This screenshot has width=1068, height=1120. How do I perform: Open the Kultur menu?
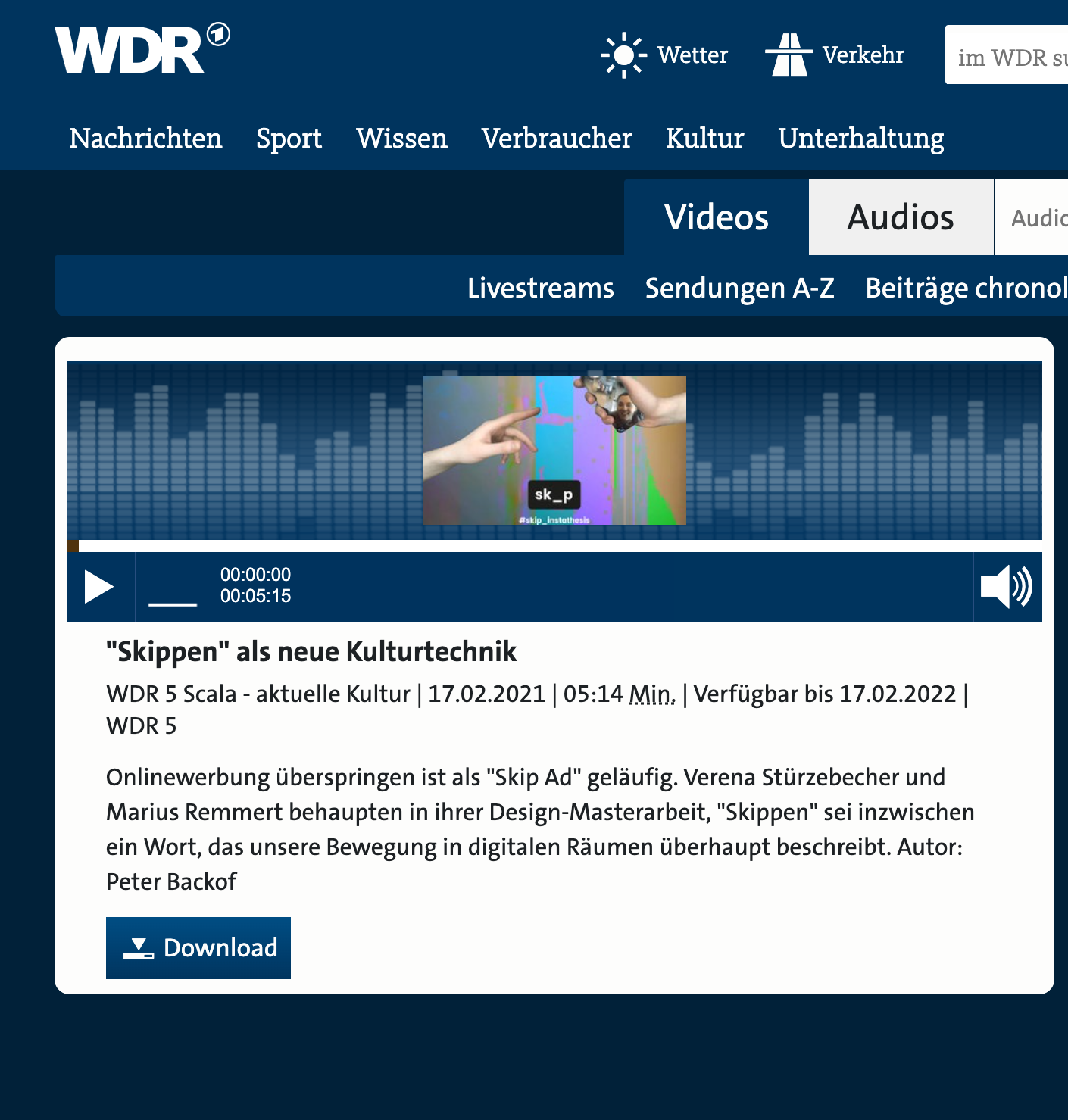(x=704, y=139)
